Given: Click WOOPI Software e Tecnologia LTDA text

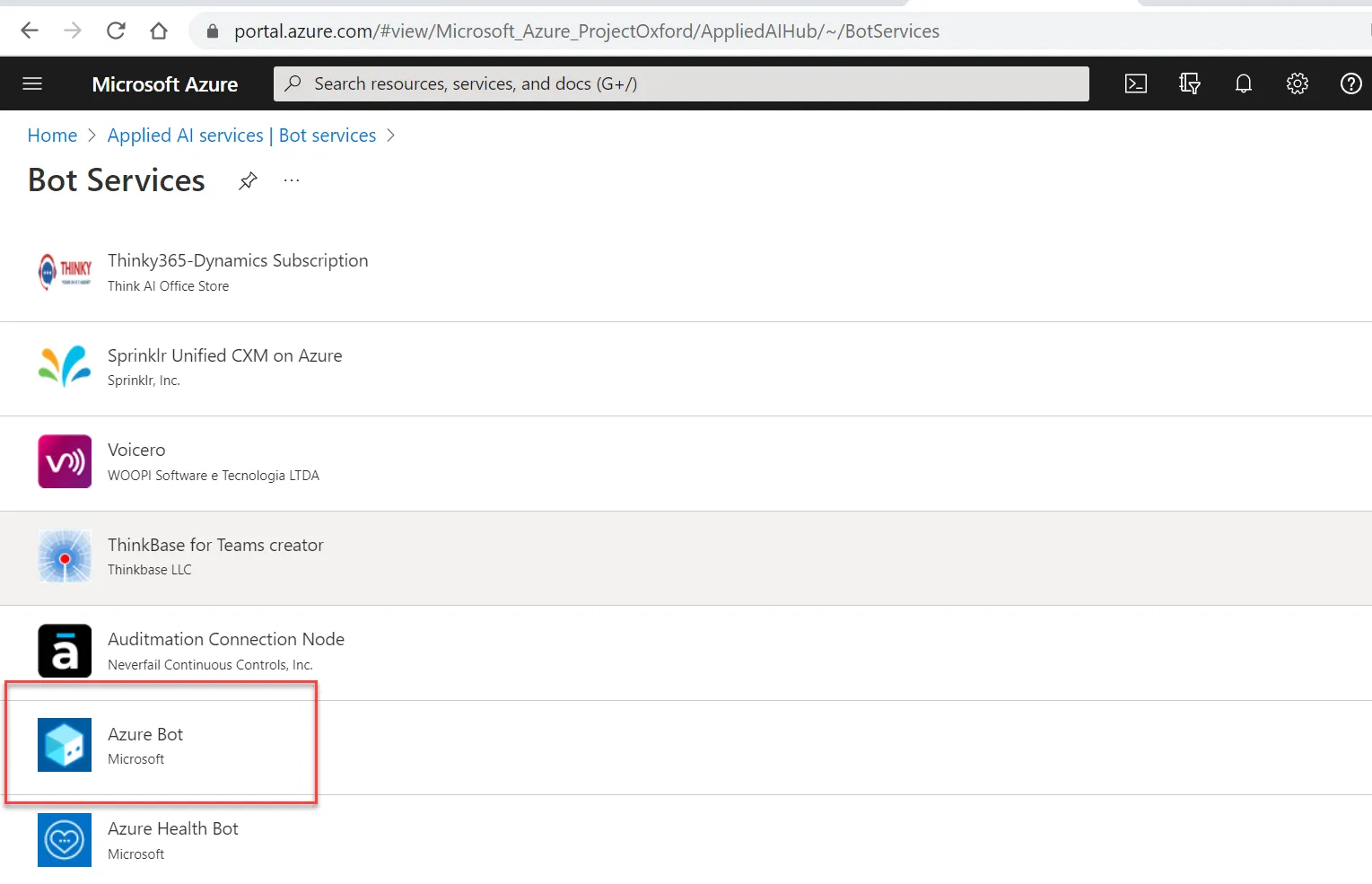Looking at the screenshot, I should 214,476.
